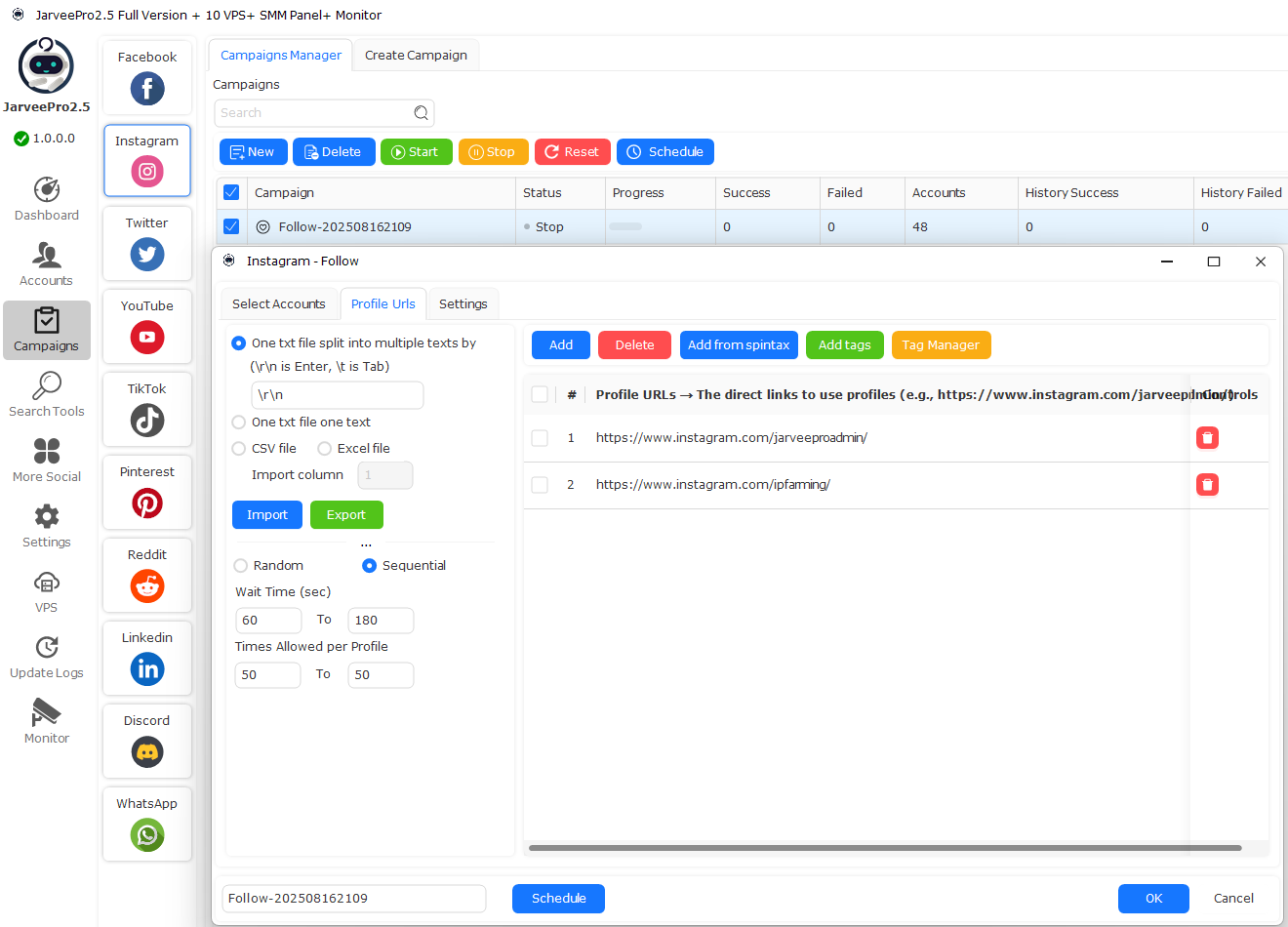Toggle select-all checkbox in Profile URLs header
Screen dimensions: 1288x927
click(x=540, y=394)
